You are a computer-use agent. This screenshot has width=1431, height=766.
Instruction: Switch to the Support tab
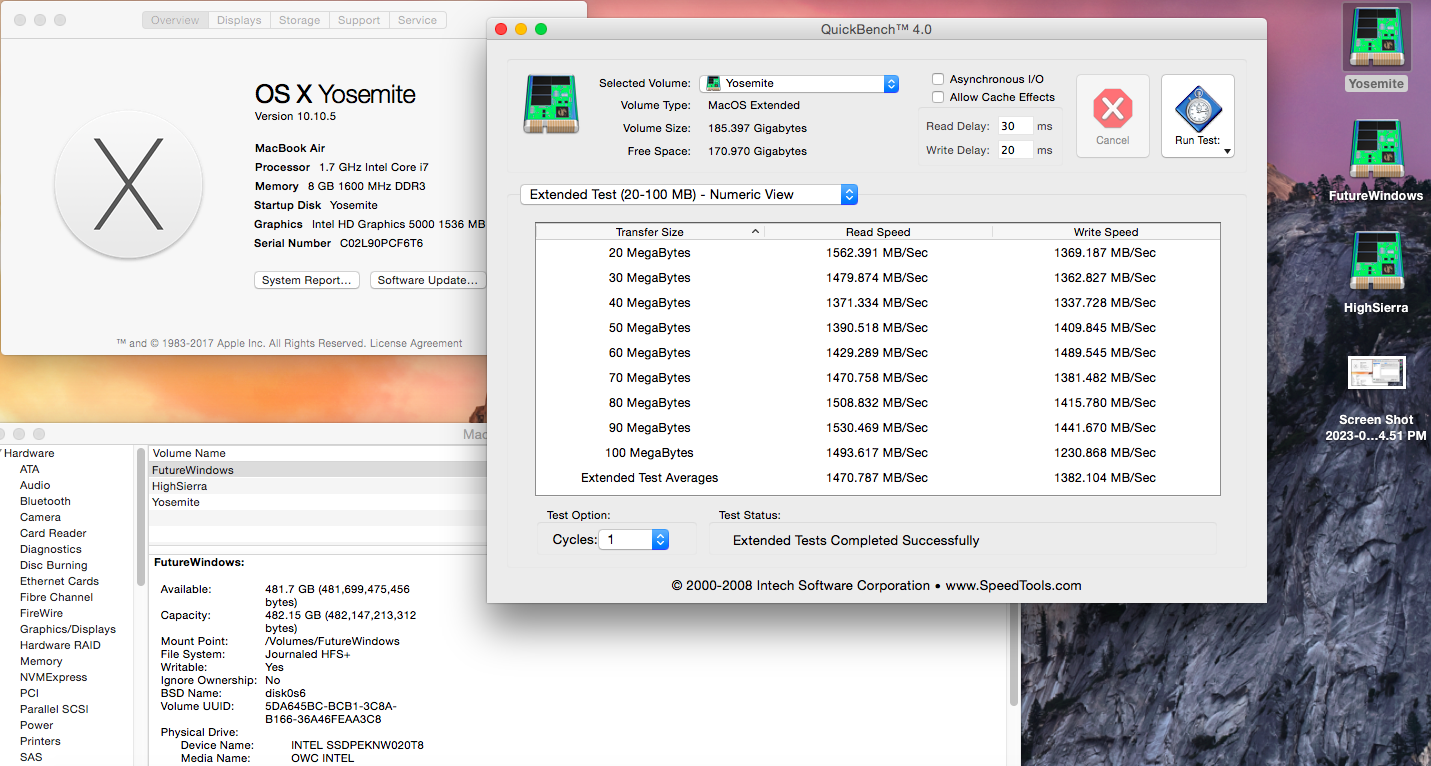pos(359,20)
